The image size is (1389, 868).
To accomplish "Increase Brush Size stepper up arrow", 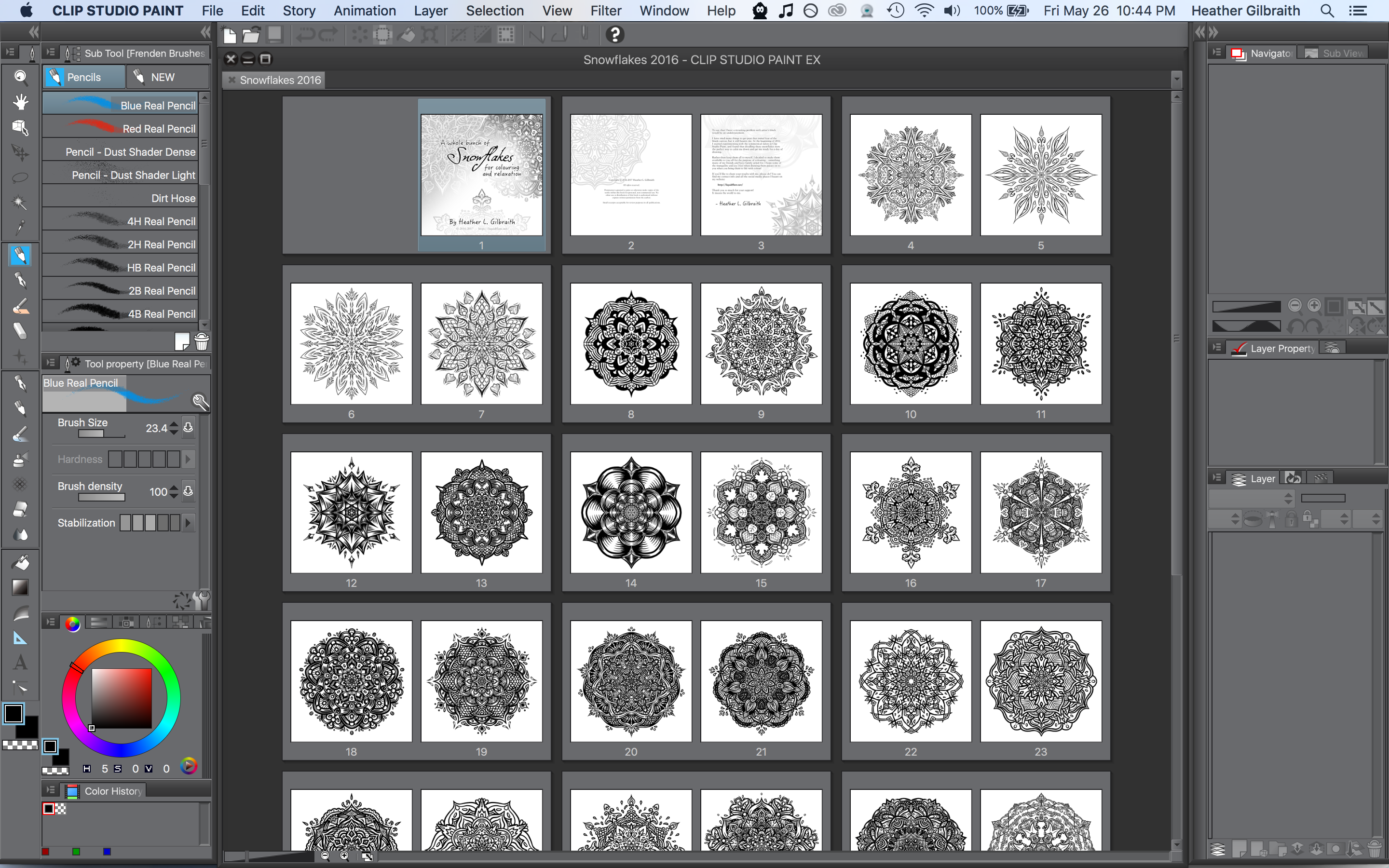I will tap(174, 424).
